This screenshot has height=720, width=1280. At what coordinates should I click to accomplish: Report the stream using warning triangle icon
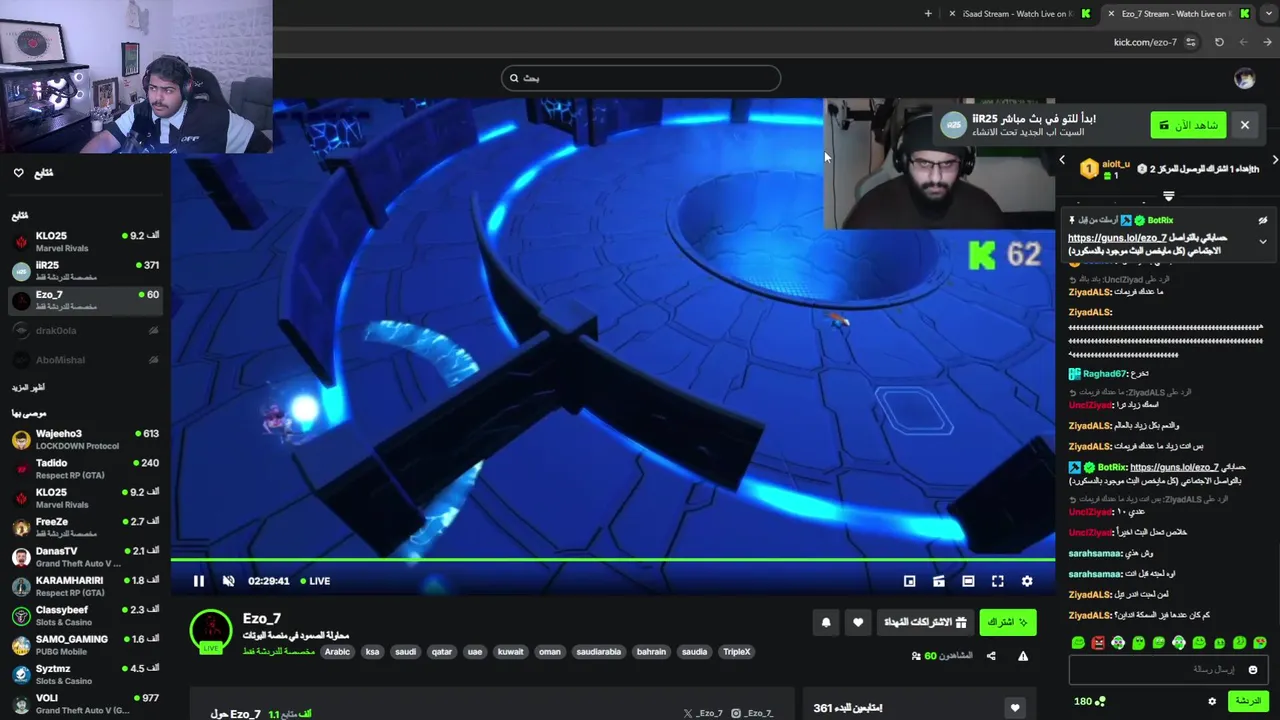1023,656
